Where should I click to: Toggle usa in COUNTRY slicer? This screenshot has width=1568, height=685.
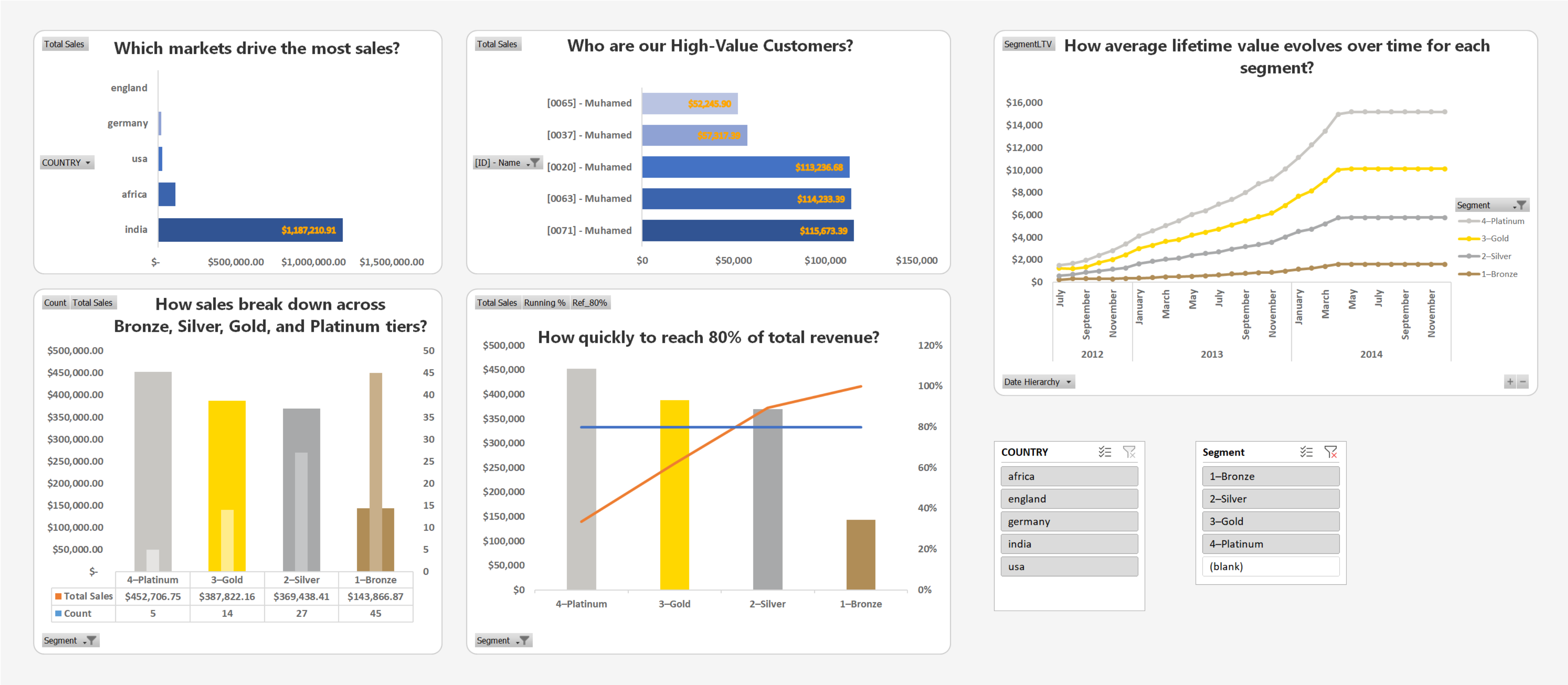point(1069,566)
